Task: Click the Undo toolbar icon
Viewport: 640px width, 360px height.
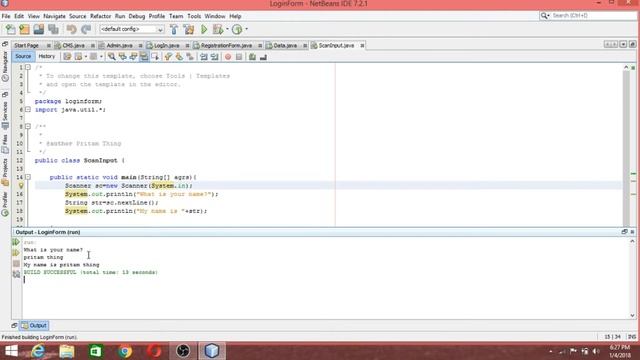Action: point(71,29)
